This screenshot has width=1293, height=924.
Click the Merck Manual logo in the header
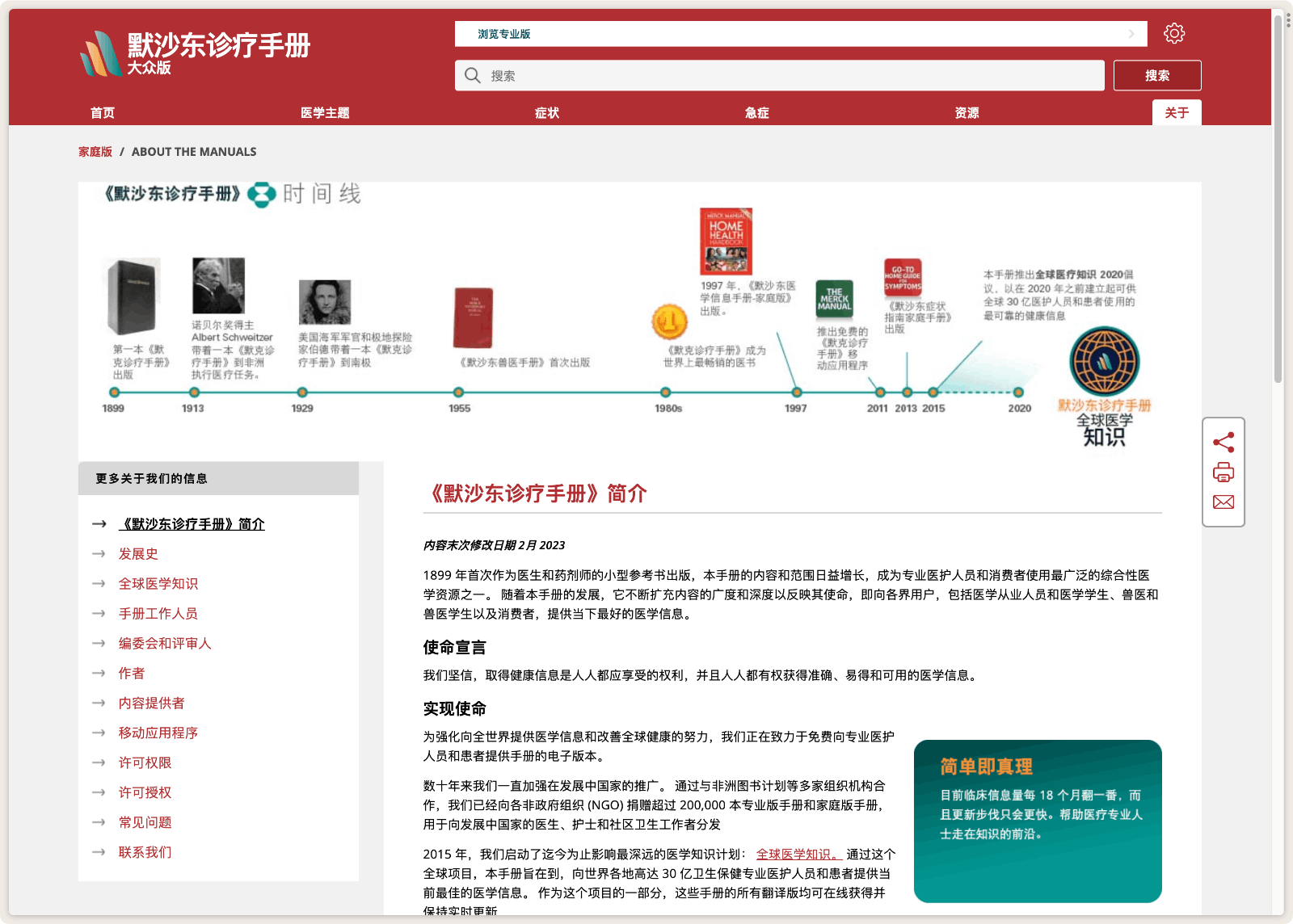(x=195, y=52)
